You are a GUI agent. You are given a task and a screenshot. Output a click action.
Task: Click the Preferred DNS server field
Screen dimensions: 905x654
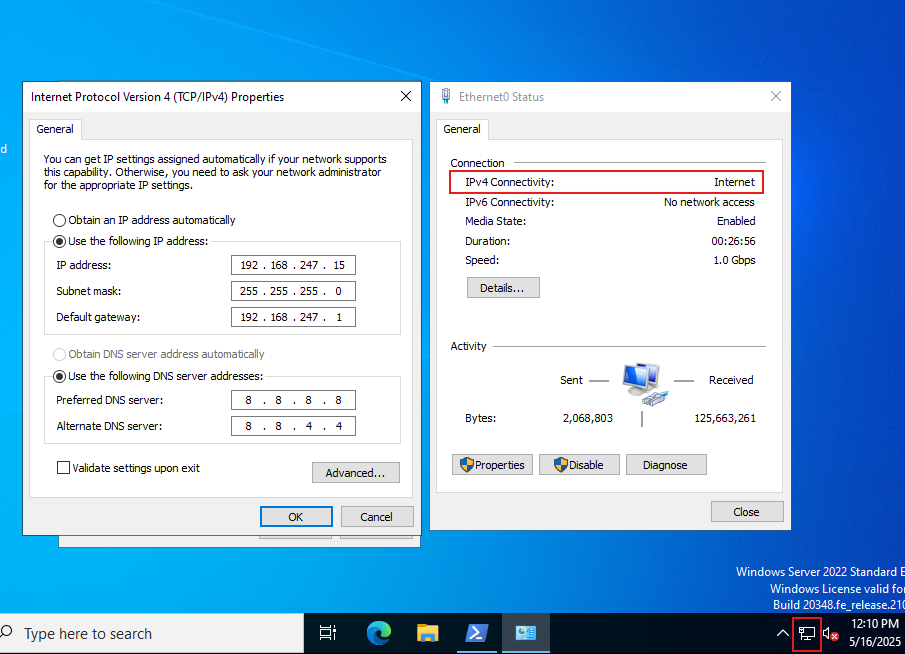[293, 400]
